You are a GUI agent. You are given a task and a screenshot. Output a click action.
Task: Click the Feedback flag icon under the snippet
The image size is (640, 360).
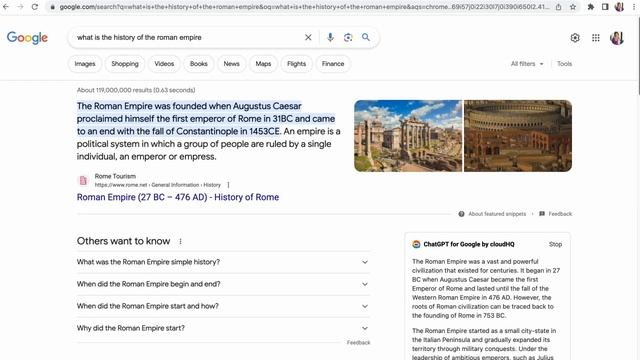542,214
